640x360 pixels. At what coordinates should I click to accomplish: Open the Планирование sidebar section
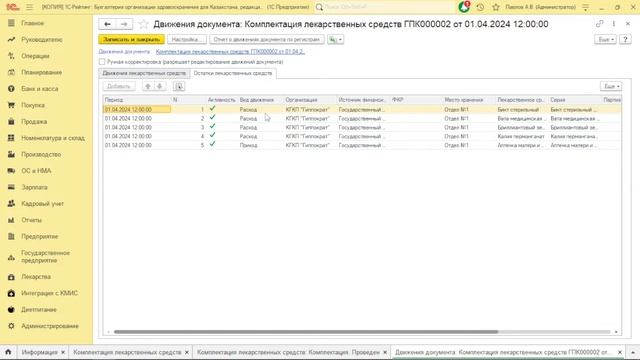(x=42, y=72)
